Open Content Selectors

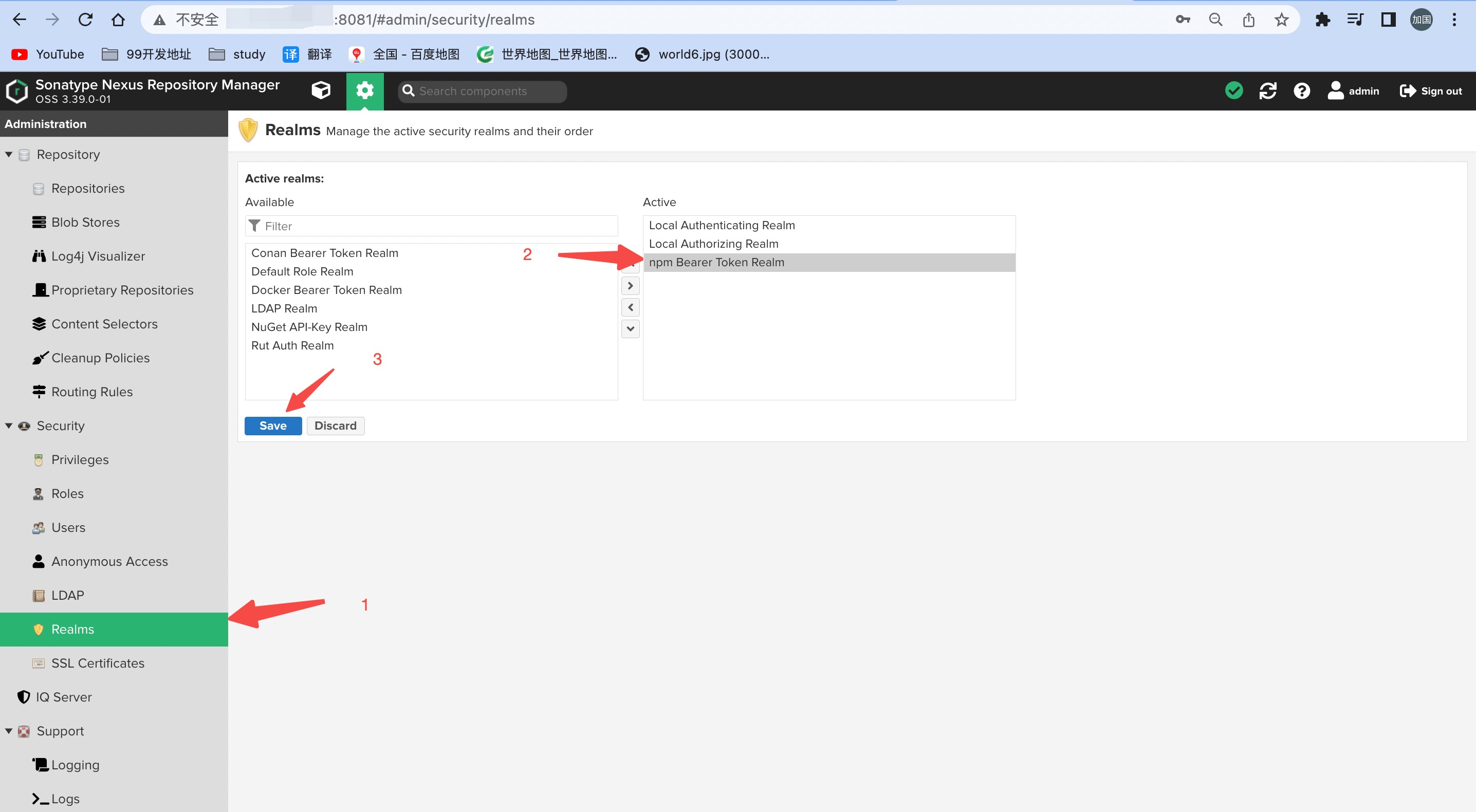tap(114, 324)
